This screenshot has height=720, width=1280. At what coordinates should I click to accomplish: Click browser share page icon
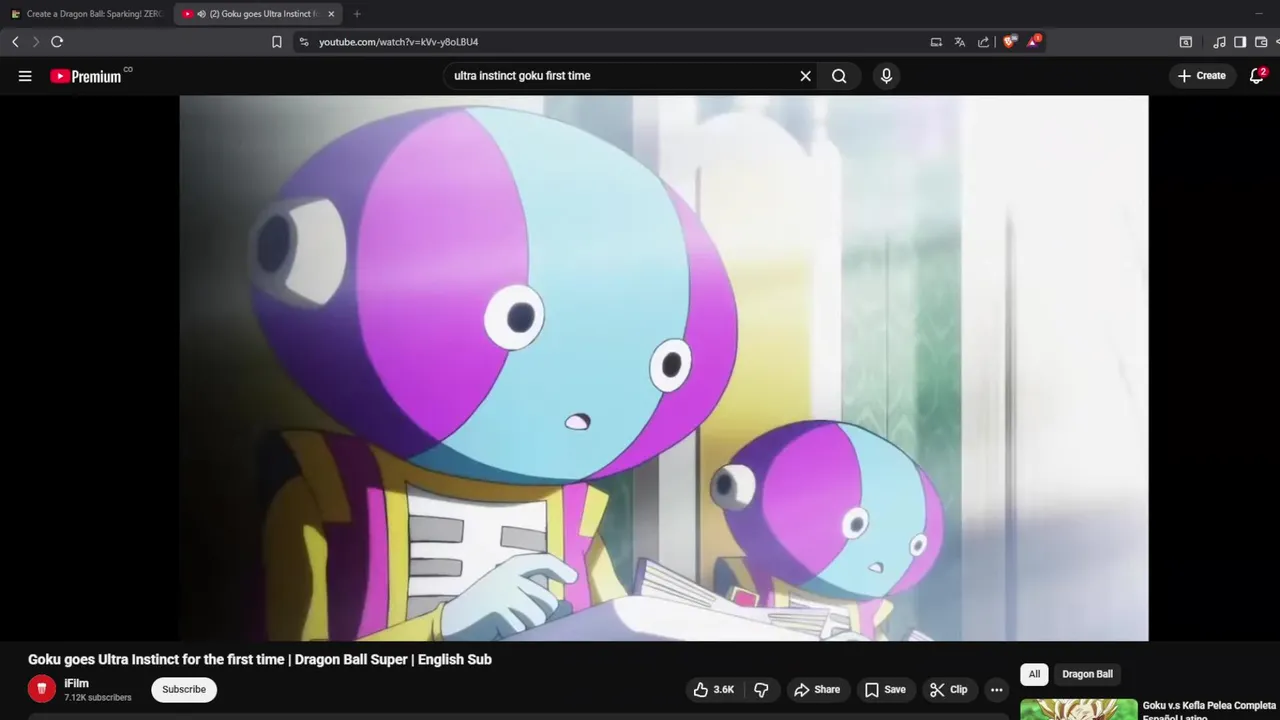tap(983, 42)
